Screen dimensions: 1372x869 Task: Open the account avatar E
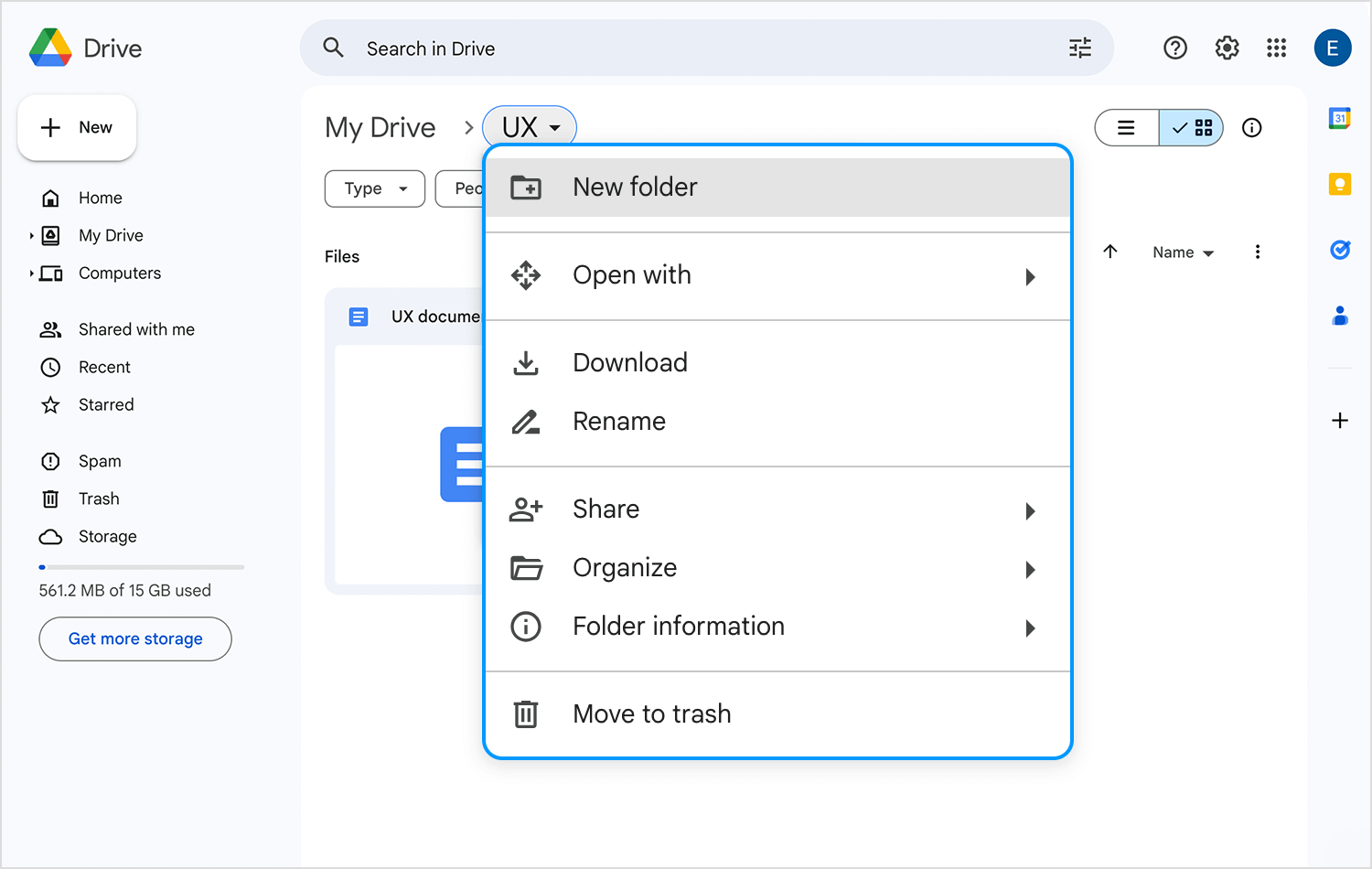coord(1333,48)
